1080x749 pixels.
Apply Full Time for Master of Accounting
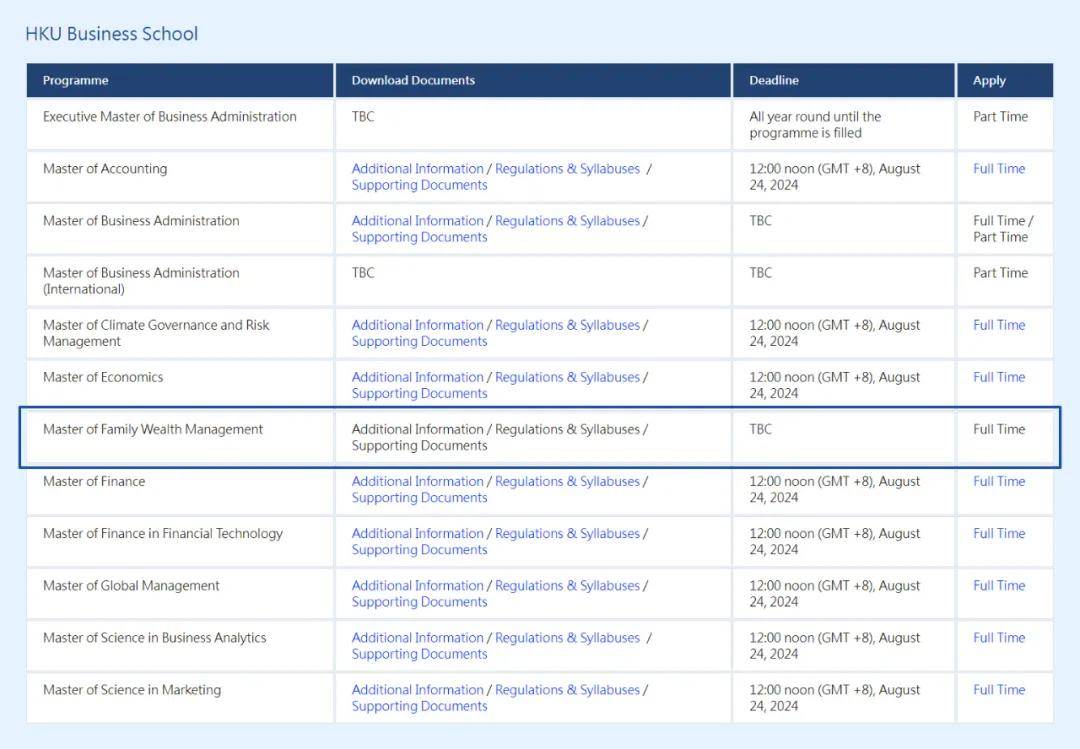click(x=999, y=169)
